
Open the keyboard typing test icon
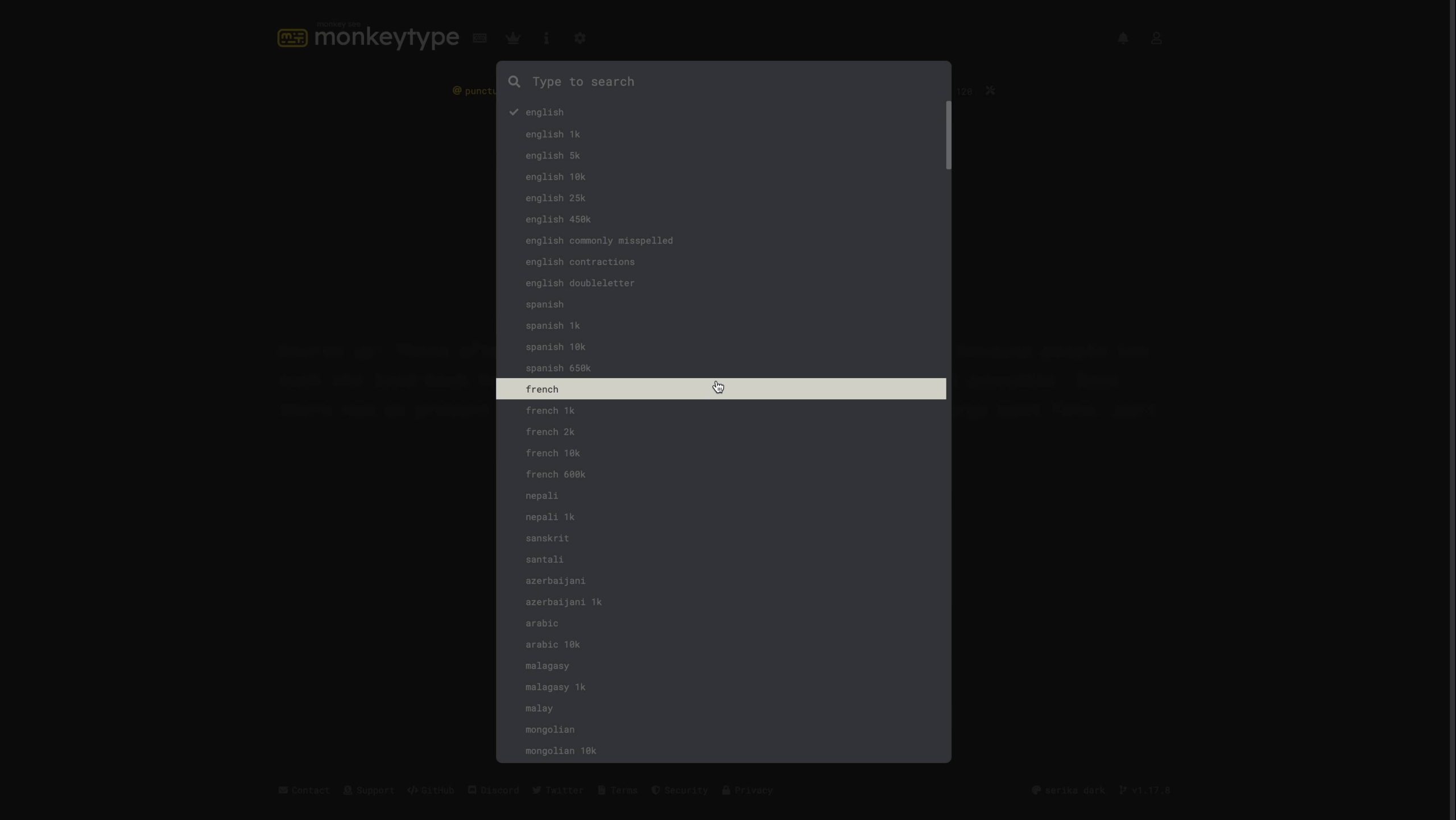coord(479,38)
